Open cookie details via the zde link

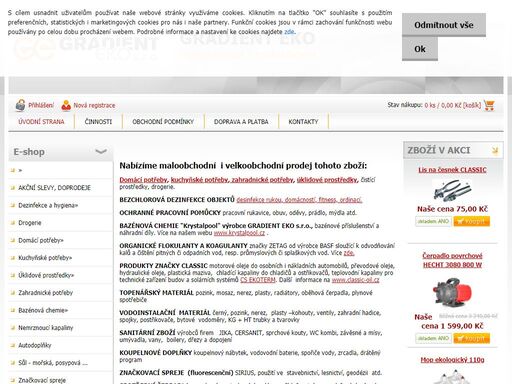click(x=289, y=32)
